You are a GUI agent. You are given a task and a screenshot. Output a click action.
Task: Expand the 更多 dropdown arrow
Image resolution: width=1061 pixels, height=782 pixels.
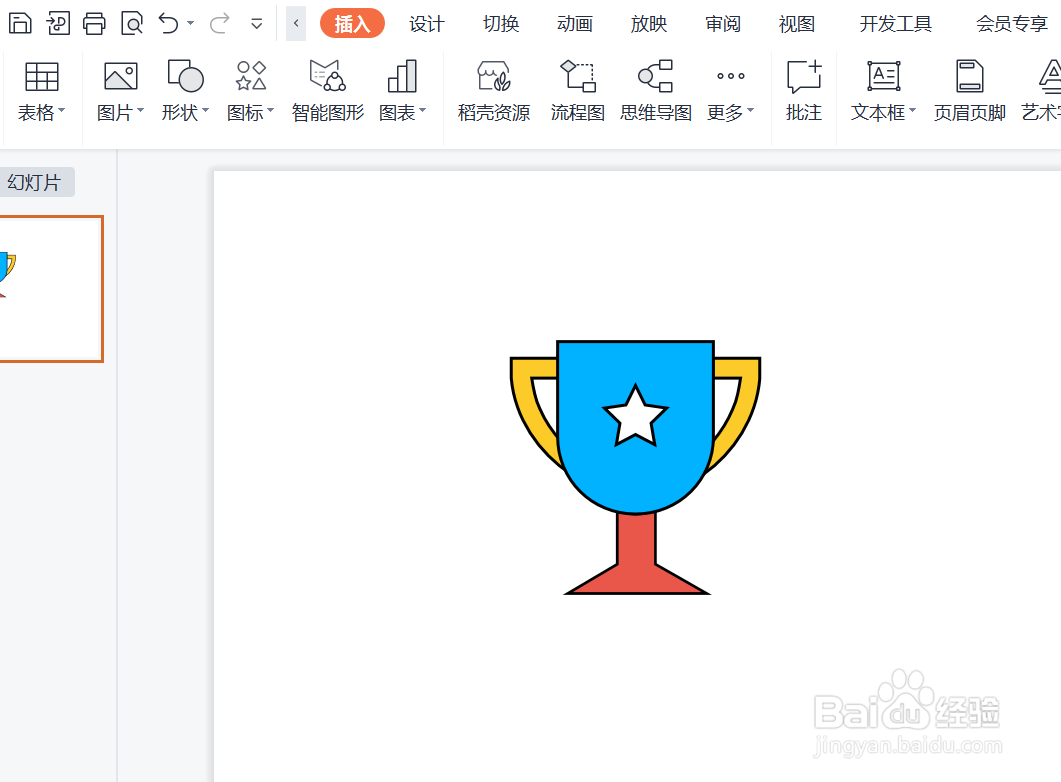tap(750, 110)
